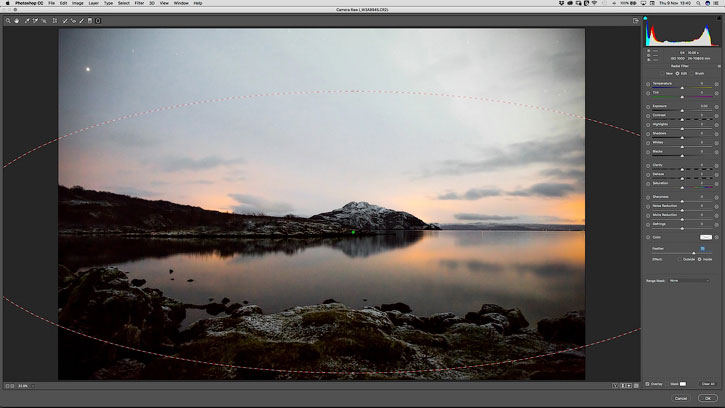This screenshot has height=408, width=725.
Task: Increase Clarity with the plus icon
Action: (x=717, y=166)
